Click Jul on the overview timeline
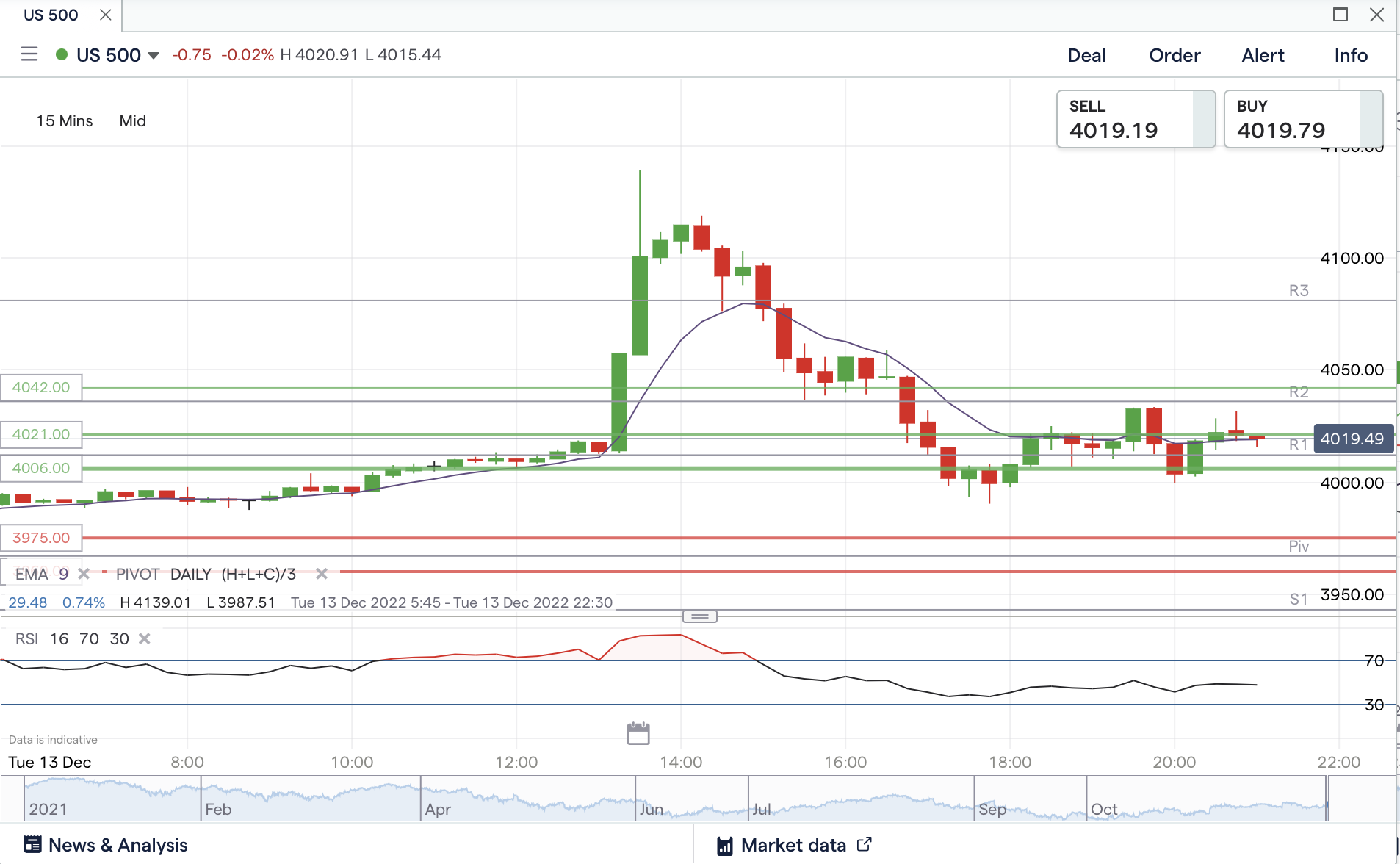This screenshot has width=1400, height=864. click(x=762, y=809)
